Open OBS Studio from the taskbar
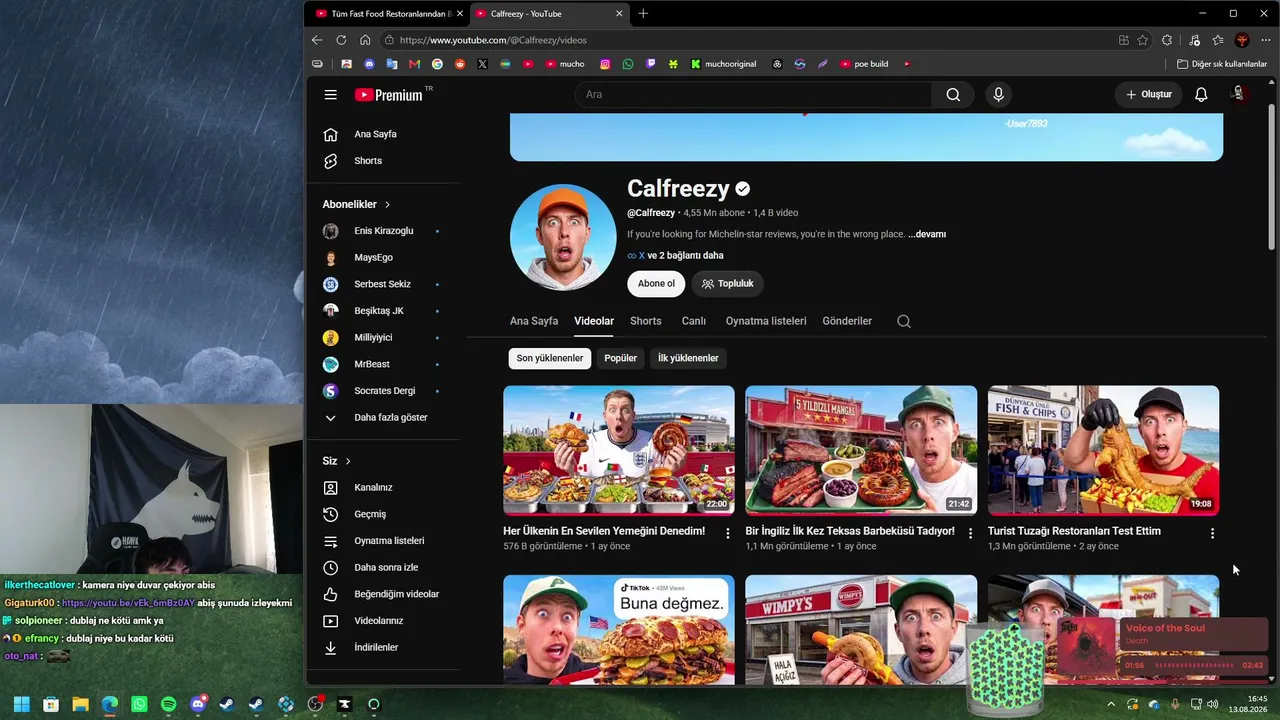This screenshot has height=720, width=1280. coord(315,704)
